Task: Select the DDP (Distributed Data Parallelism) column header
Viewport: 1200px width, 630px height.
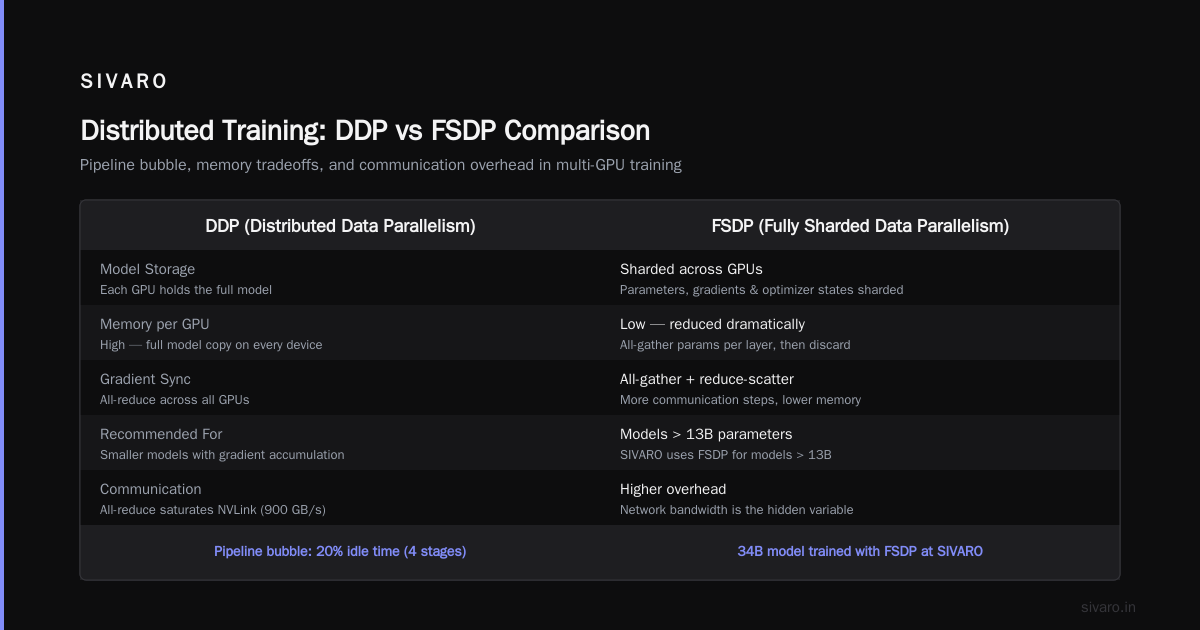Action: (340, 226)
